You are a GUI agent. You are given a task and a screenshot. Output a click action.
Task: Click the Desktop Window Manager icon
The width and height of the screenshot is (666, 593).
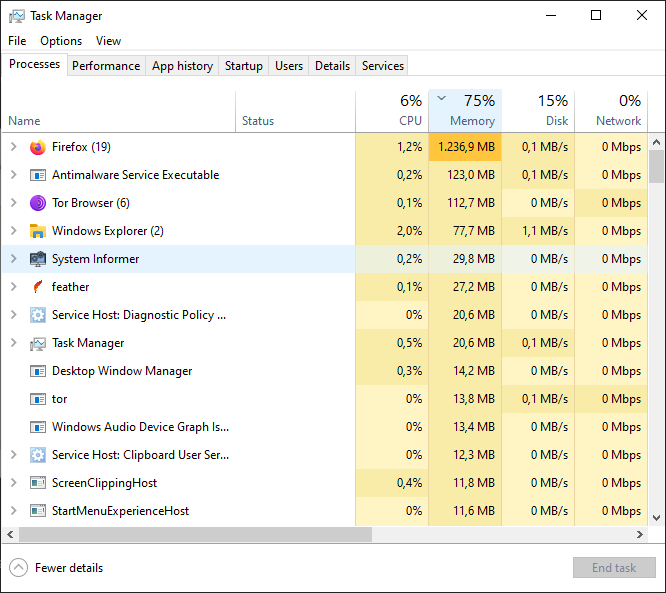point(38,371)
